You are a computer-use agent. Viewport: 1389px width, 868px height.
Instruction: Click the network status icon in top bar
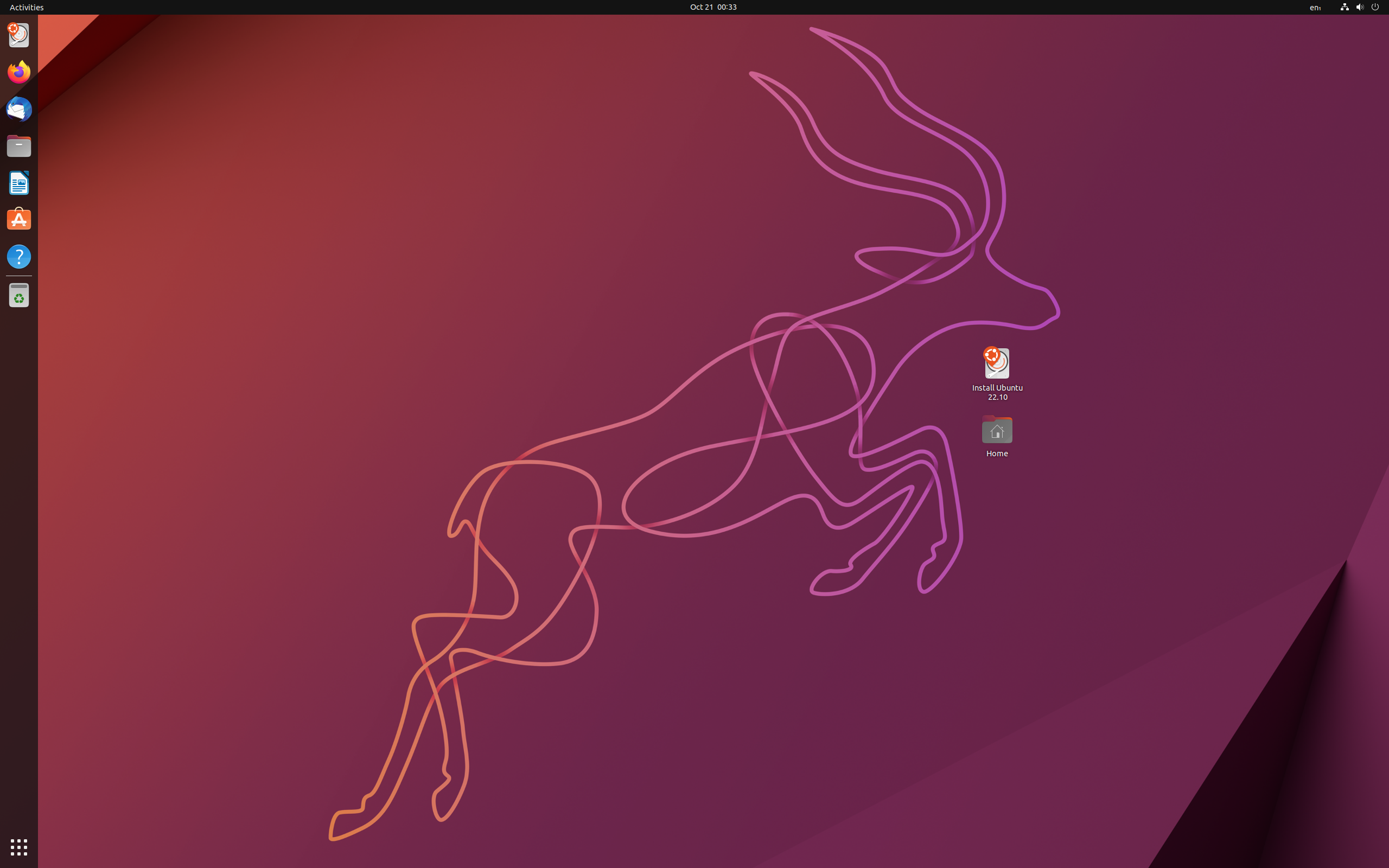point(1344,7)
